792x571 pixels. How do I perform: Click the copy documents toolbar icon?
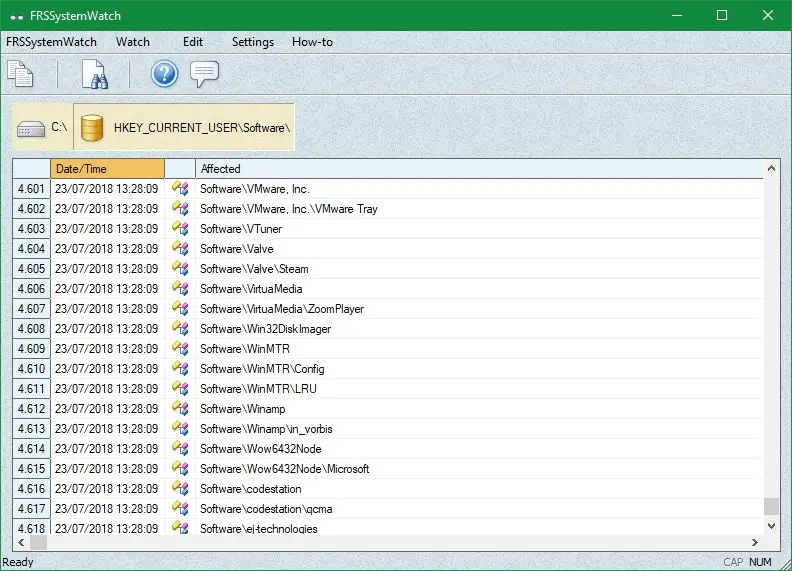[x=20, y=74]
